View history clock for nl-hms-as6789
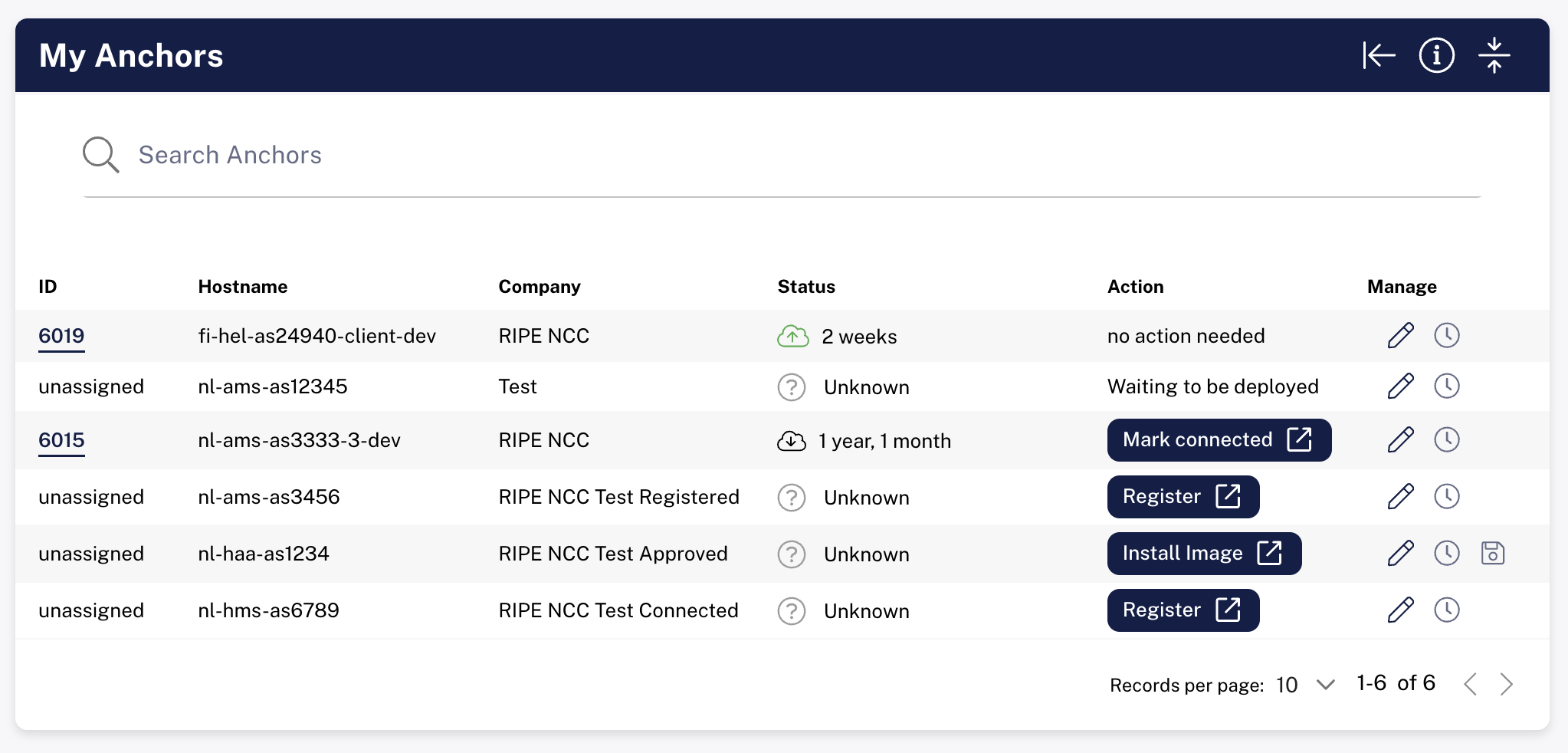Image resolution: width=1568 pixels, height=753 pixels. (1446, 610)
